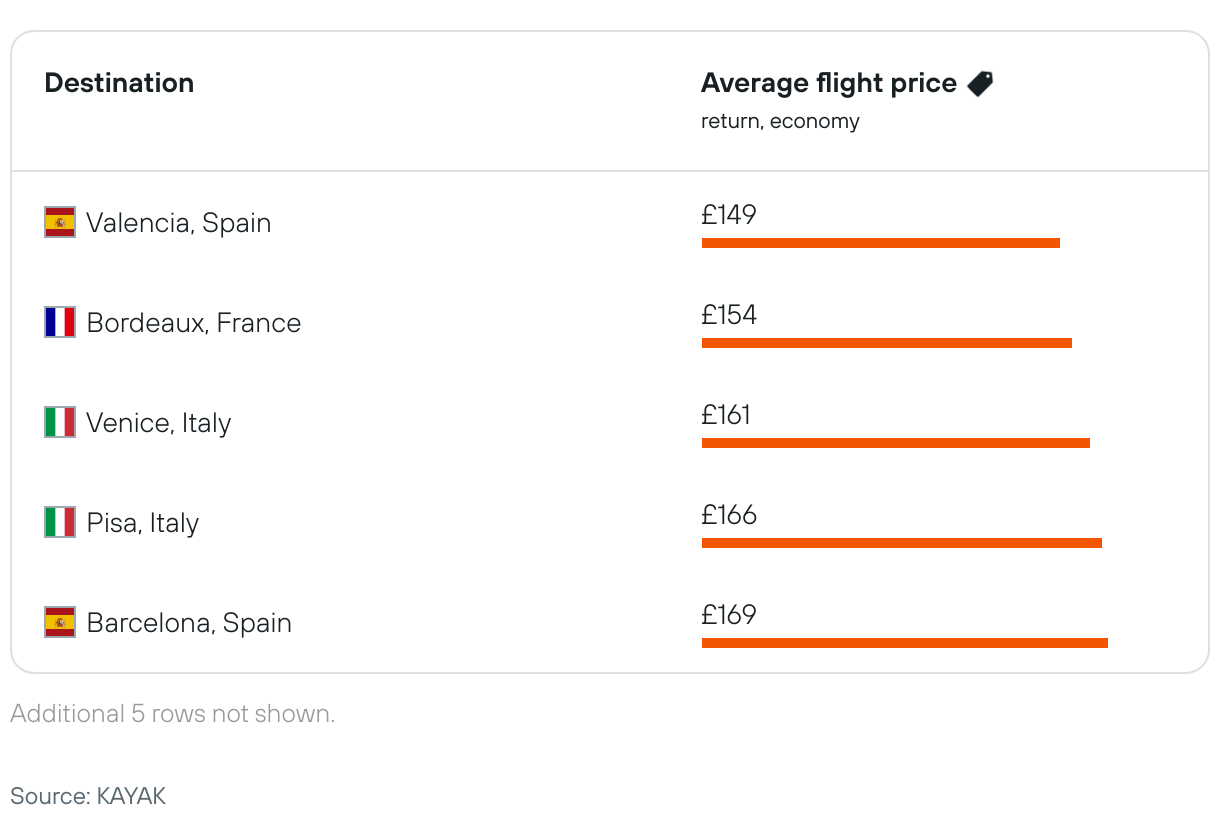Select the Valencia, Spain row label
This screenshot has height=824, width=1220.
point(178,222)
